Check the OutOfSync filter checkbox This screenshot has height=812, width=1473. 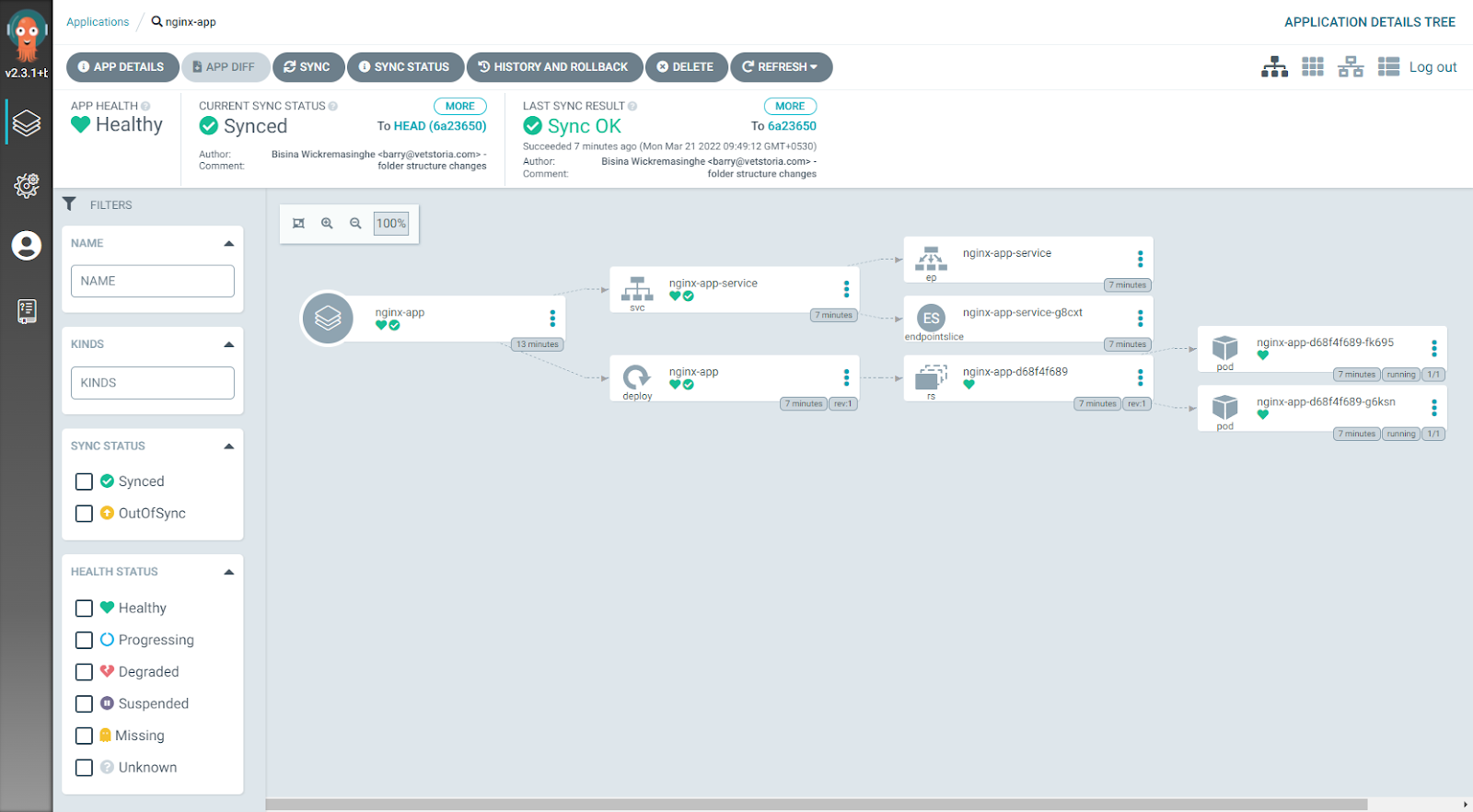(x=84, y=514)
